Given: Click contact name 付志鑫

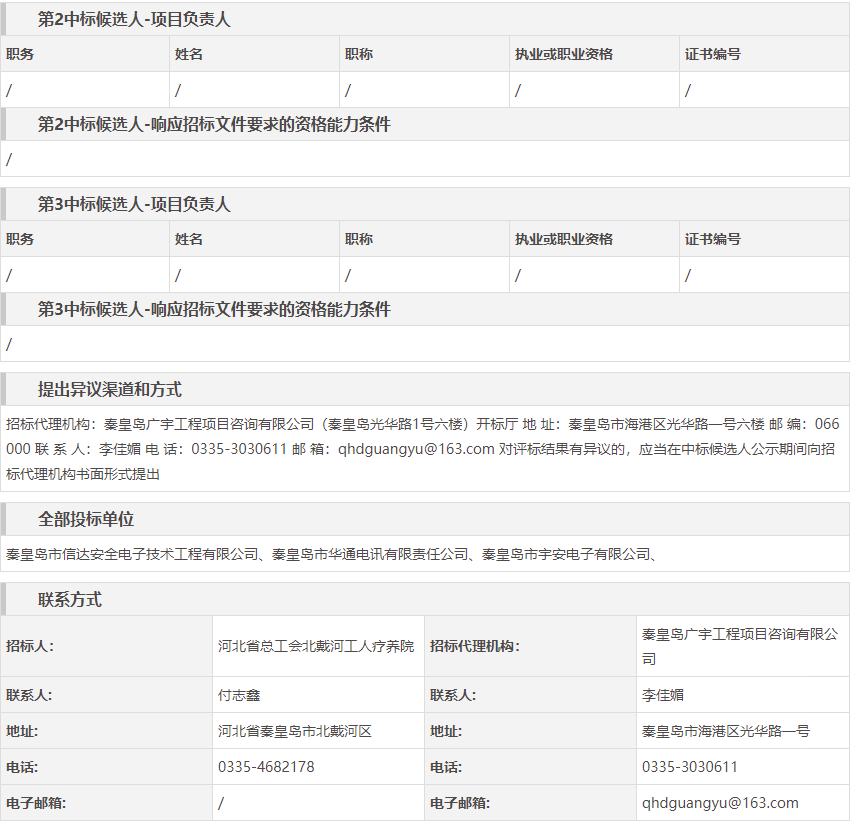Looking at the screenshot, I should [x=239, y=695].
